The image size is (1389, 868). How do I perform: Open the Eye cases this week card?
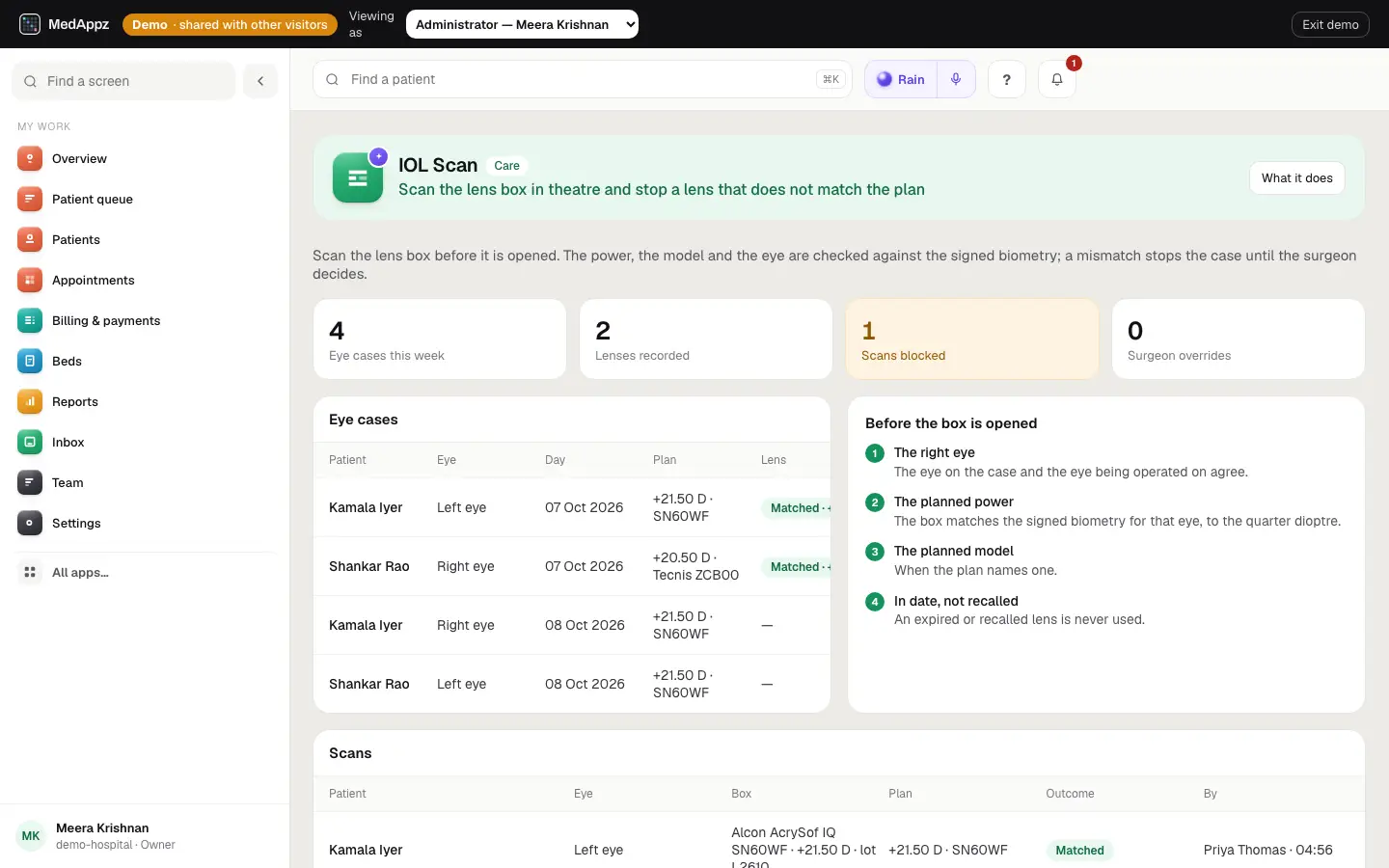click(x=440, y=339)
